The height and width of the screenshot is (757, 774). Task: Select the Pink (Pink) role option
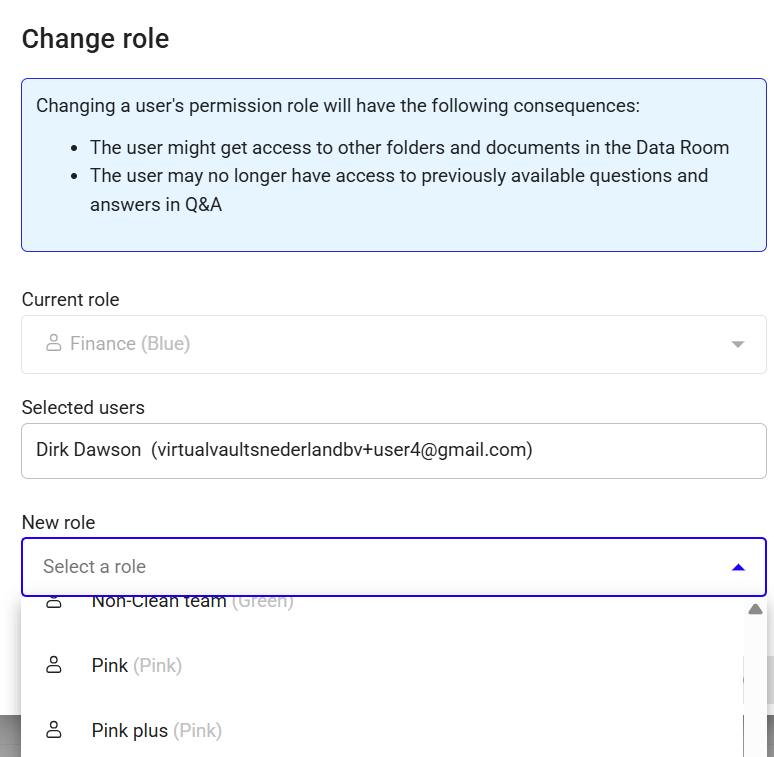(382, 665)
